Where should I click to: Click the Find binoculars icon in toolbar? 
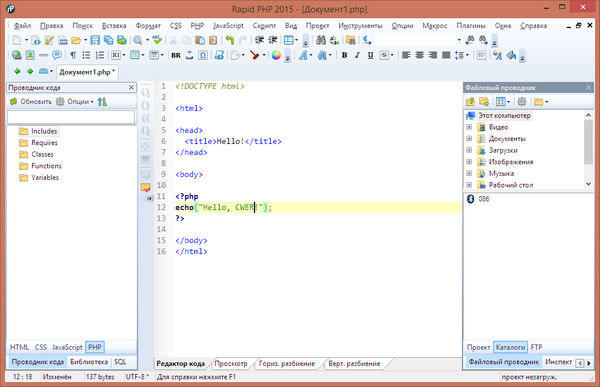pos(321,40)
